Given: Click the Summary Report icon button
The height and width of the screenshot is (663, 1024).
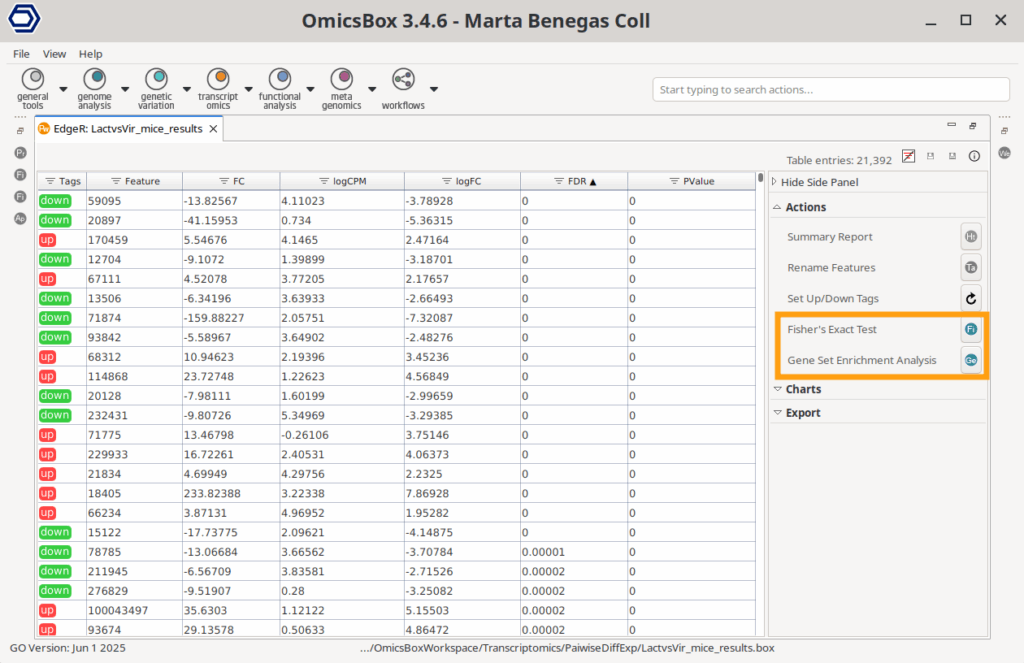Looking at the screenshot, I should pos(971,236).
